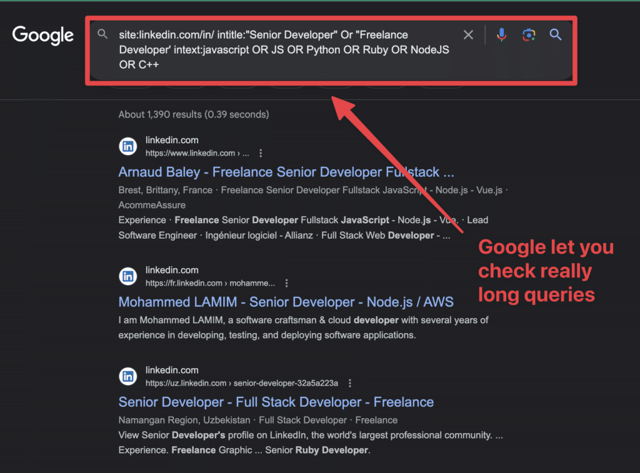The height and width of the screenshot is (473, 640).
Task: Click LinkedIn favicon of Arnaud Baley result
Action: [x=128, y=146]
